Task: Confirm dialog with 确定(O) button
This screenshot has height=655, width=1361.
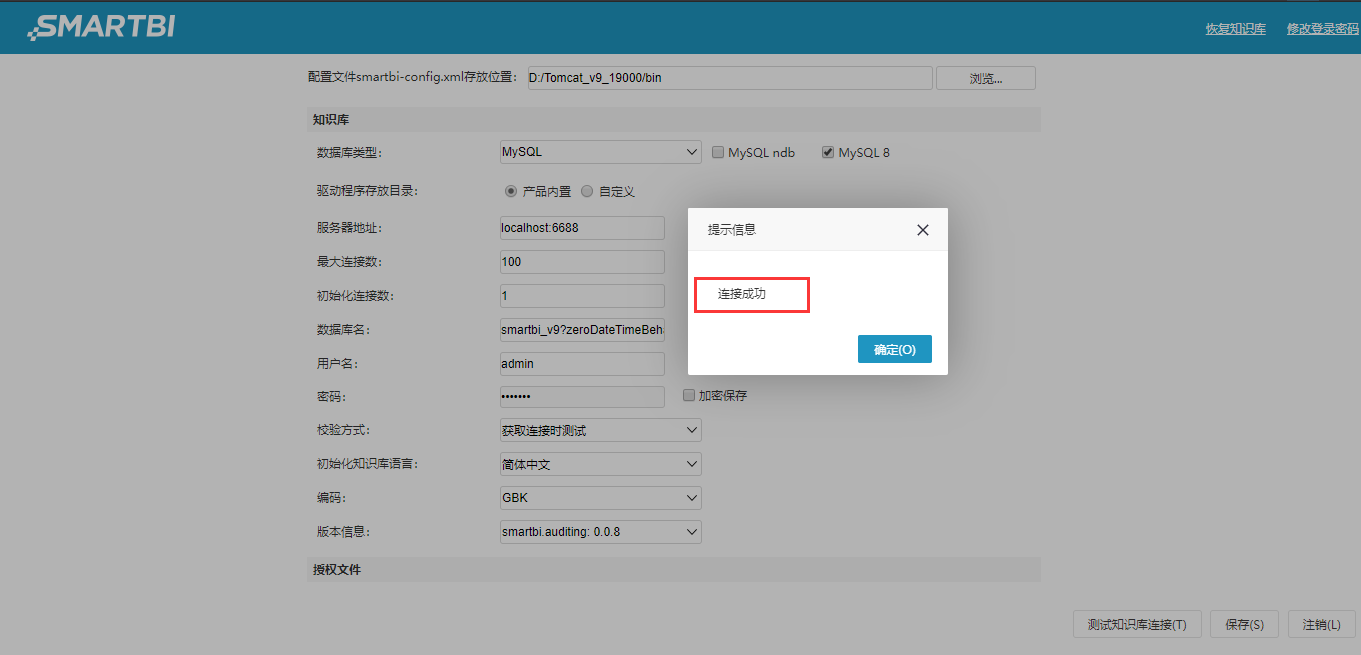Action: 895,349
